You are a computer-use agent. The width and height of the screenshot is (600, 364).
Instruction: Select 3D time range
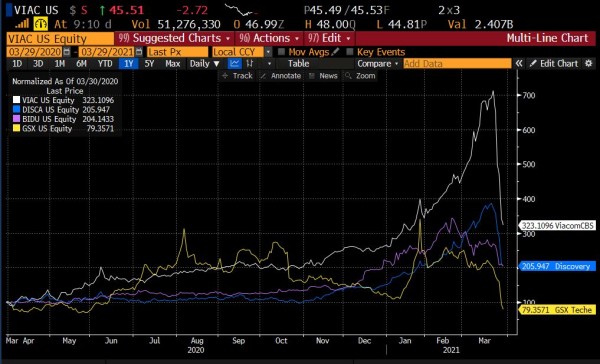(38, 64)
